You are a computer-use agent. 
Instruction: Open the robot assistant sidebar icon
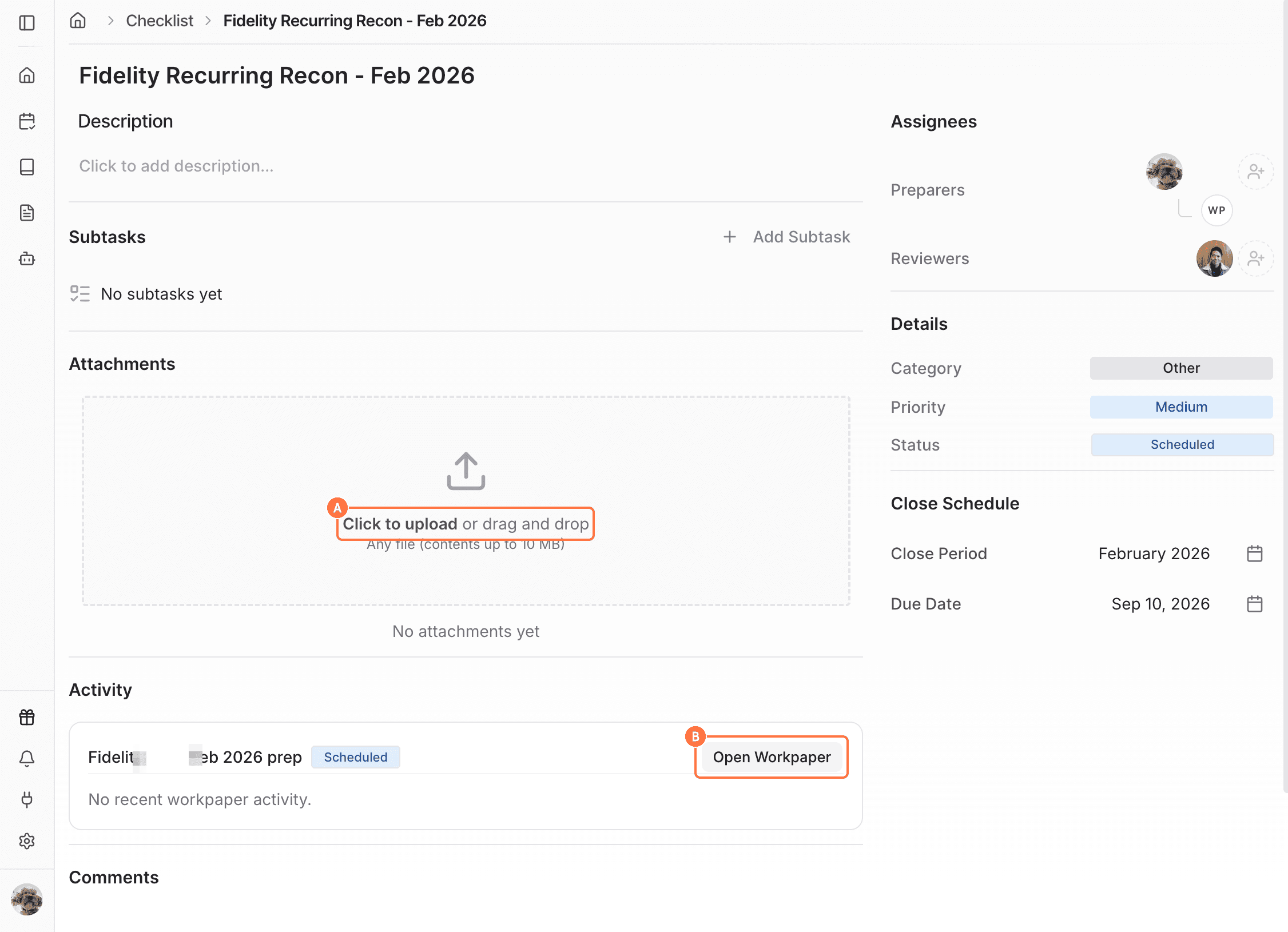click(x=27, y=259)
